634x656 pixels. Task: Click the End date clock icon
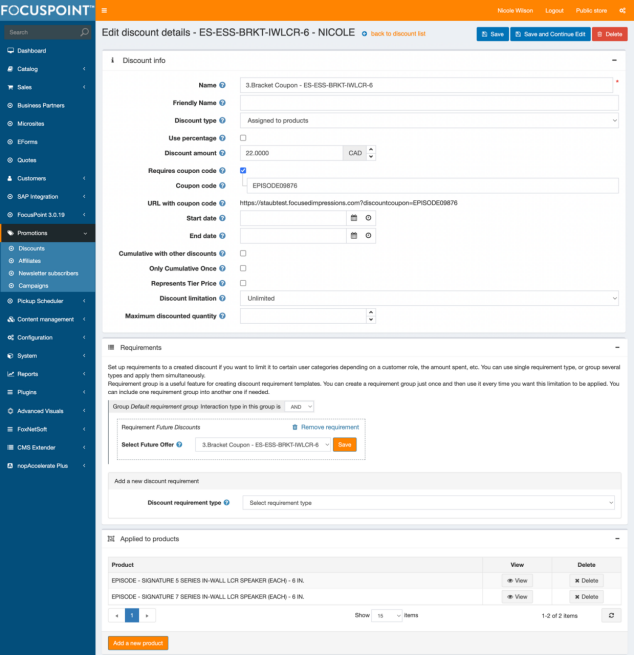click(368, 236)
